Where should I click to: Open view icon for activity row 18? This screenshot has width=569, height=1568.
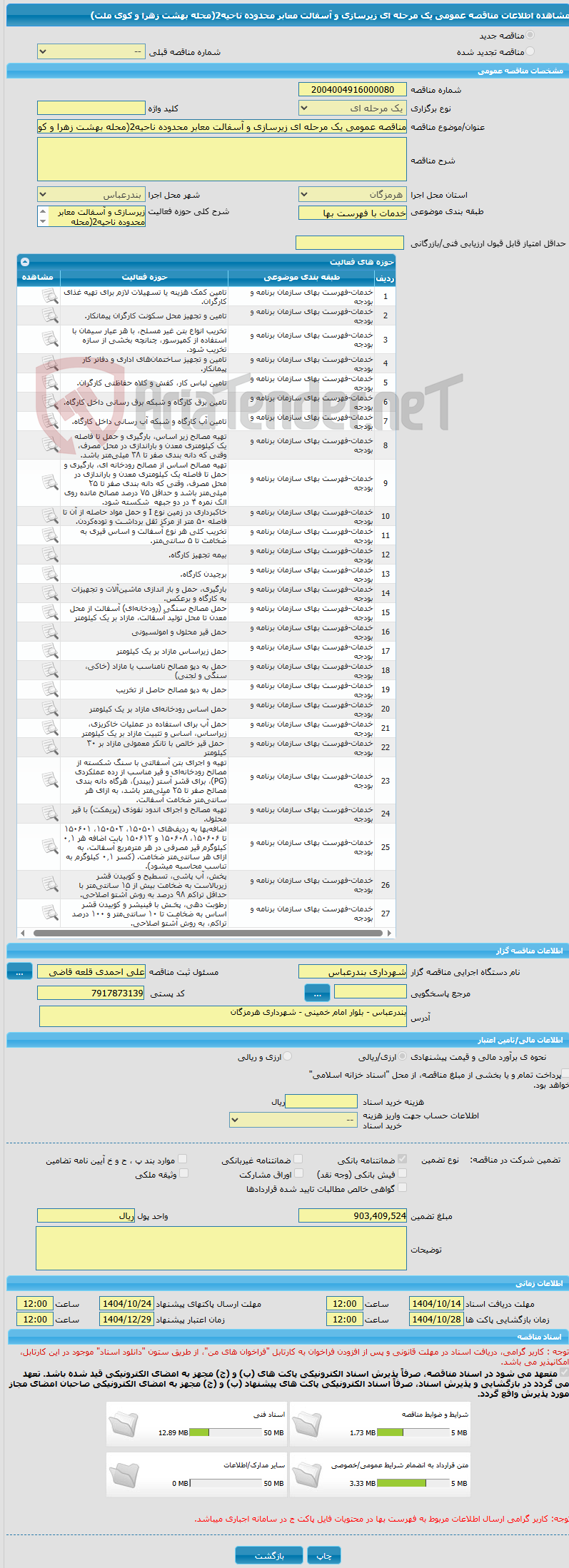(x=50, y=670)
